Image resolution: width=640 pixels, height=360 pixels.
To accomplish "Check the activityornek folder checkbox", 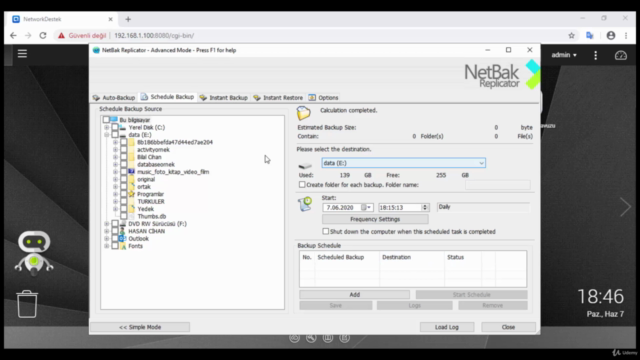I will pos(123,150).
